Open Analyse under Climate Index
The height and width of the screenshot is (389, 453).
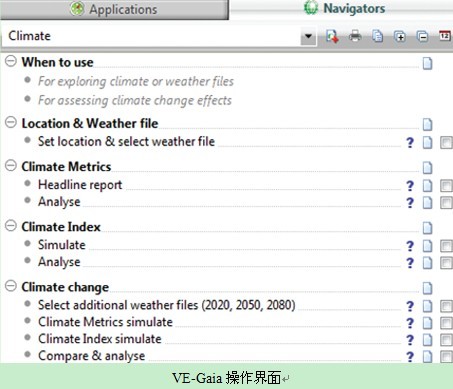click(x=59, y=262)
